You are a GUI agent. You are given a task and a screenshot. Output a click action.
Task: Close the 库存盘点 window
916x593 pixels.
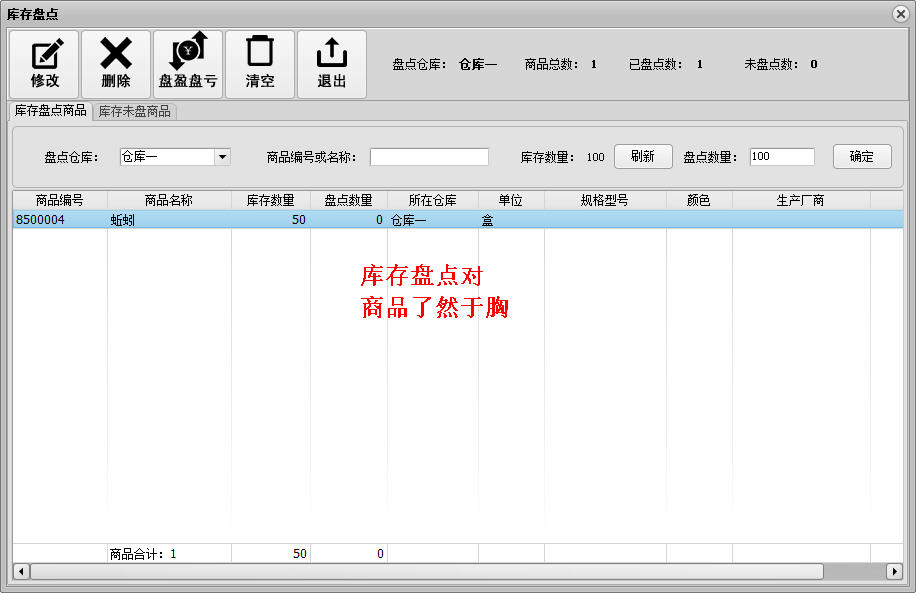point(900,13)
